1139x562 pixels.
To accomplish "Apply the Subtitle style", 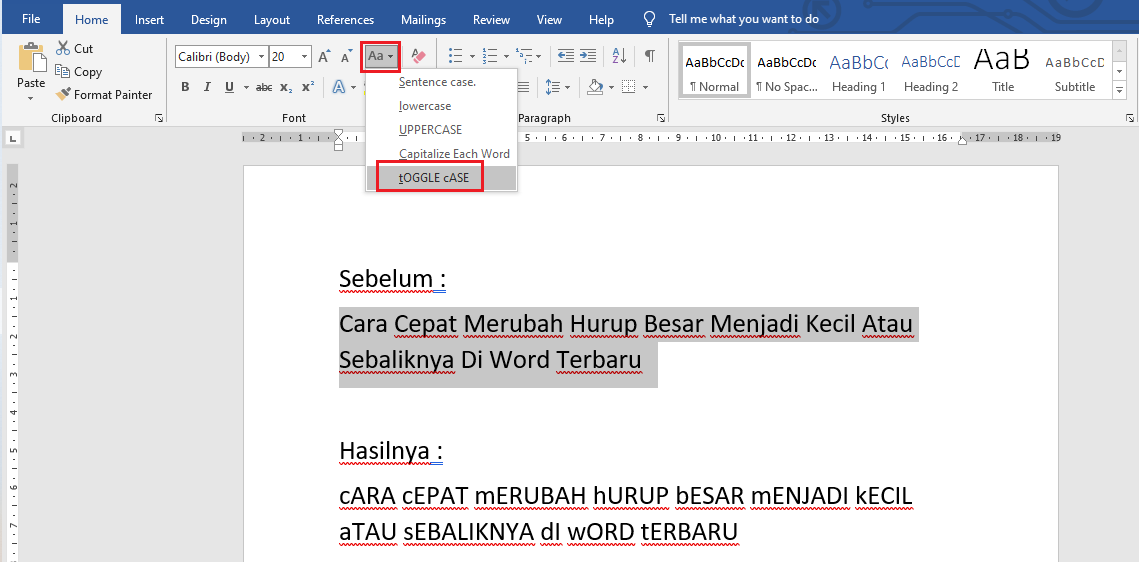I will [x=1075, y=70].
